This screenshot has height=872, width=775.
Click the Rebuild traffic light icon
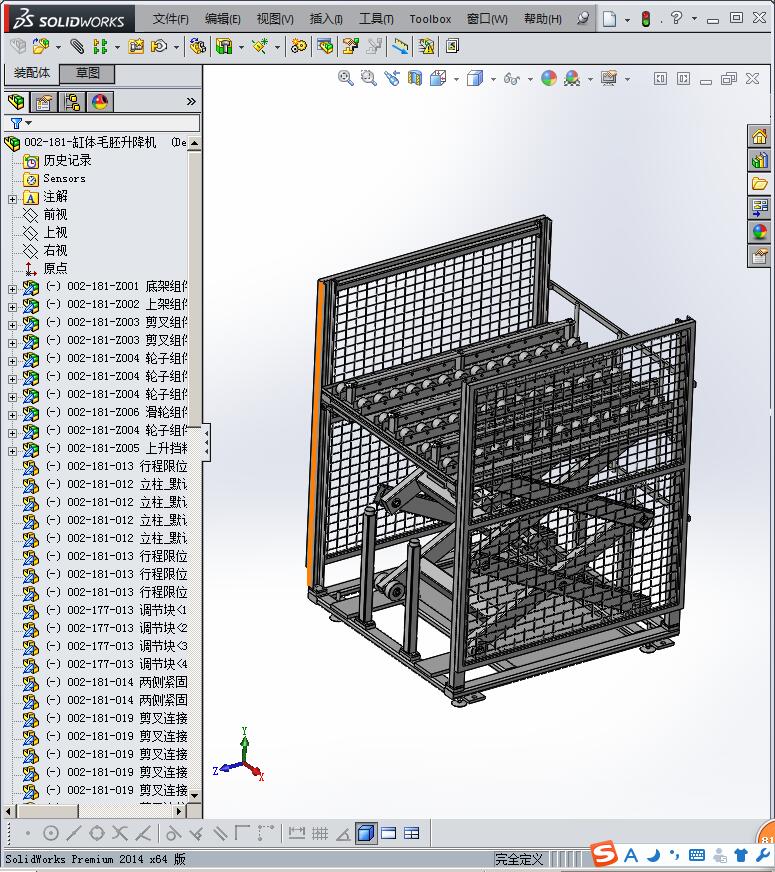pos(645,19)
